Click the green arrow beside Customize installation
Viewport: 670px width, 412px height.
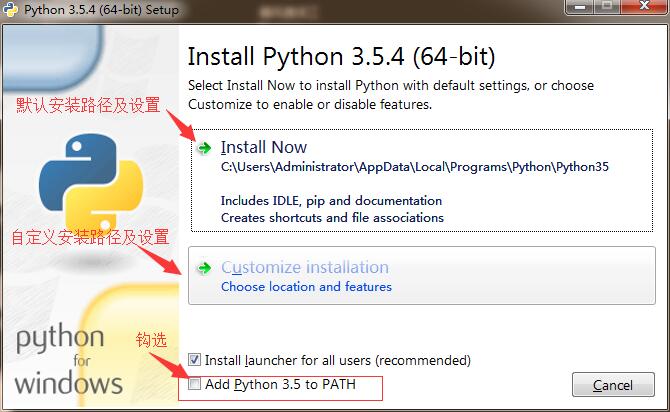point(205,268)
